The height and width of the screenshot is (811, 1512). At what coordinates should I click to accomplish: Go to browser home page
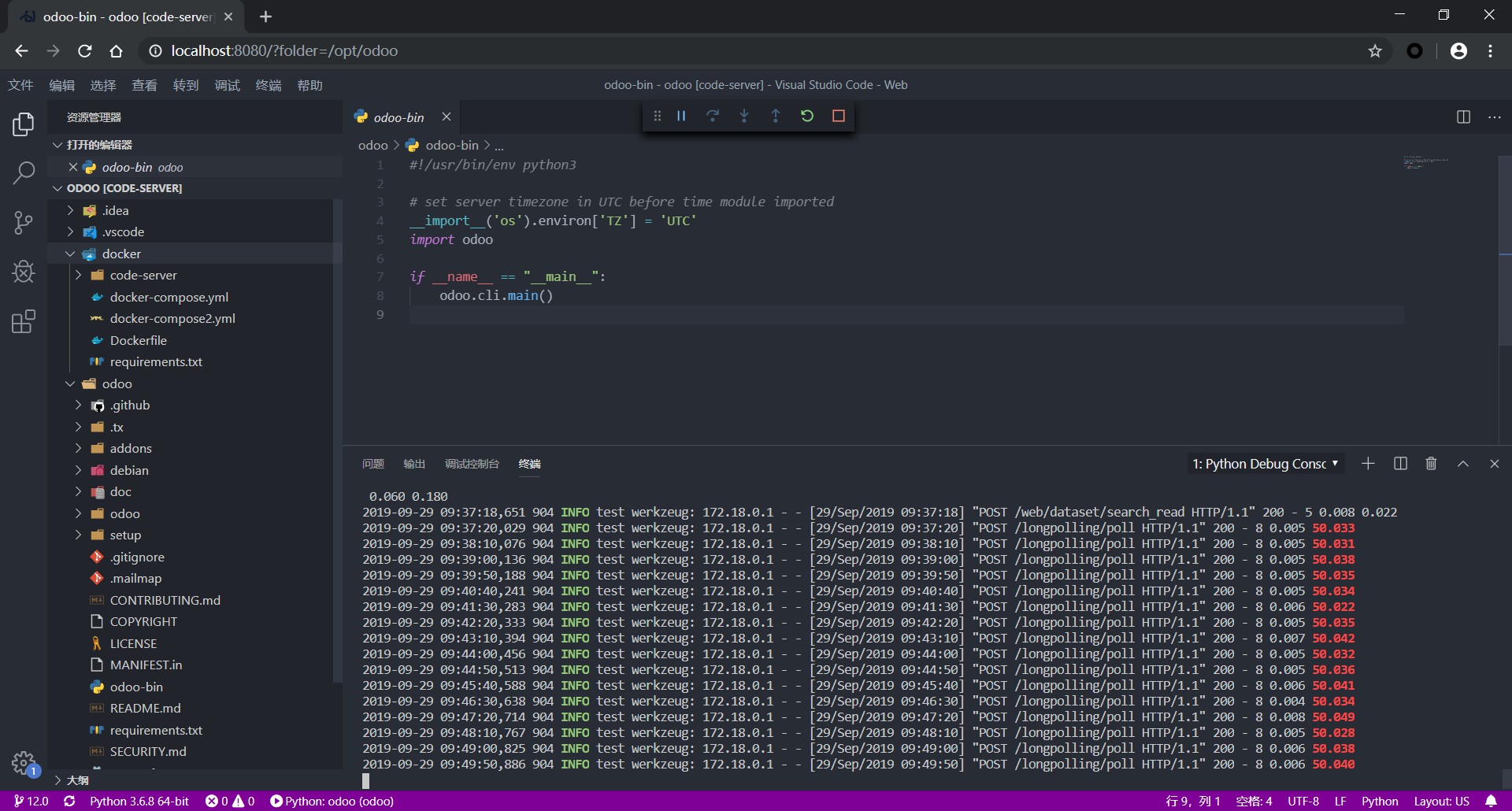[x=116, y=51]
